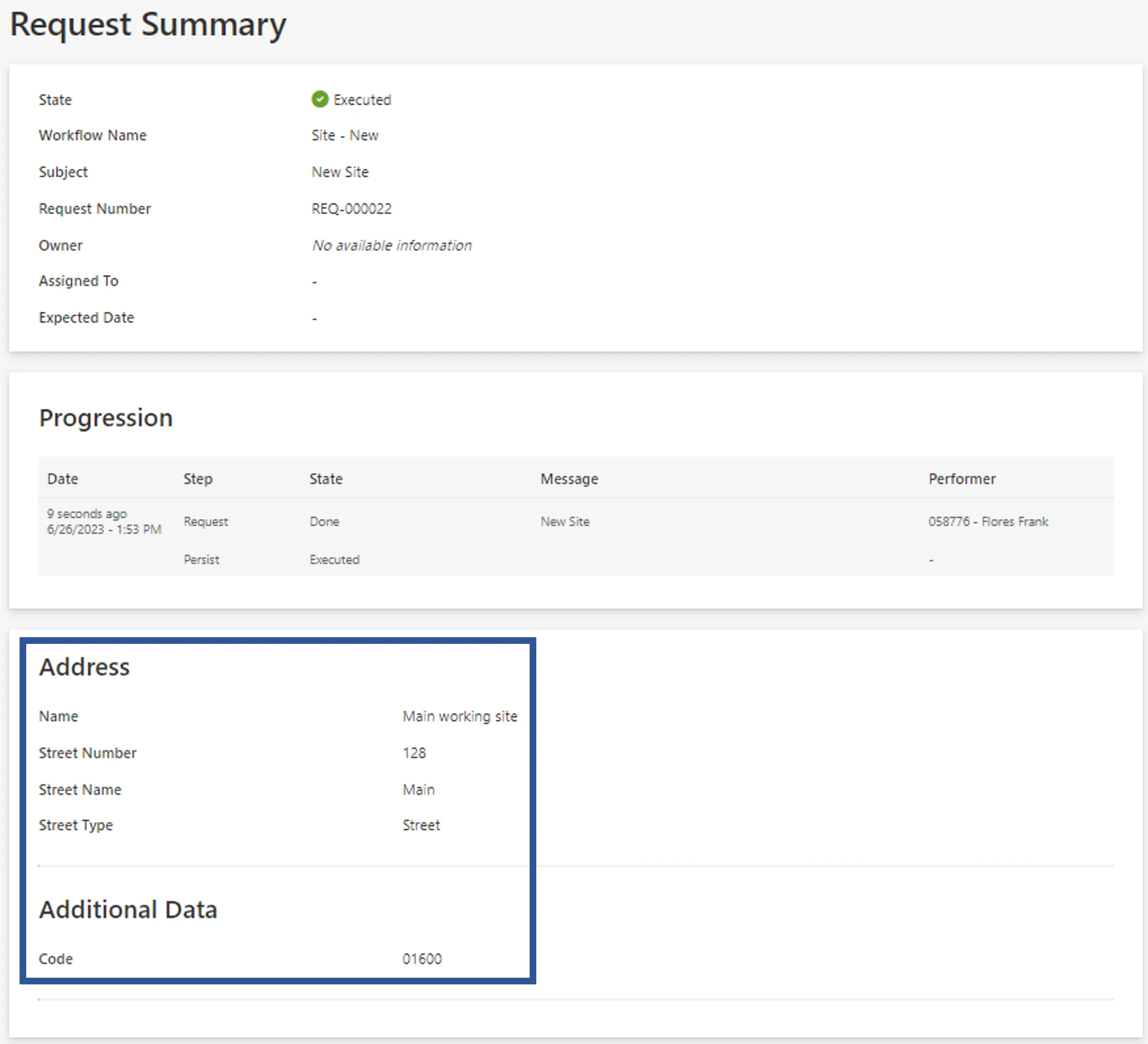Click the 'Step' column header
The height and width of the screenshot is (1044, 1148).
coord(198,479)
